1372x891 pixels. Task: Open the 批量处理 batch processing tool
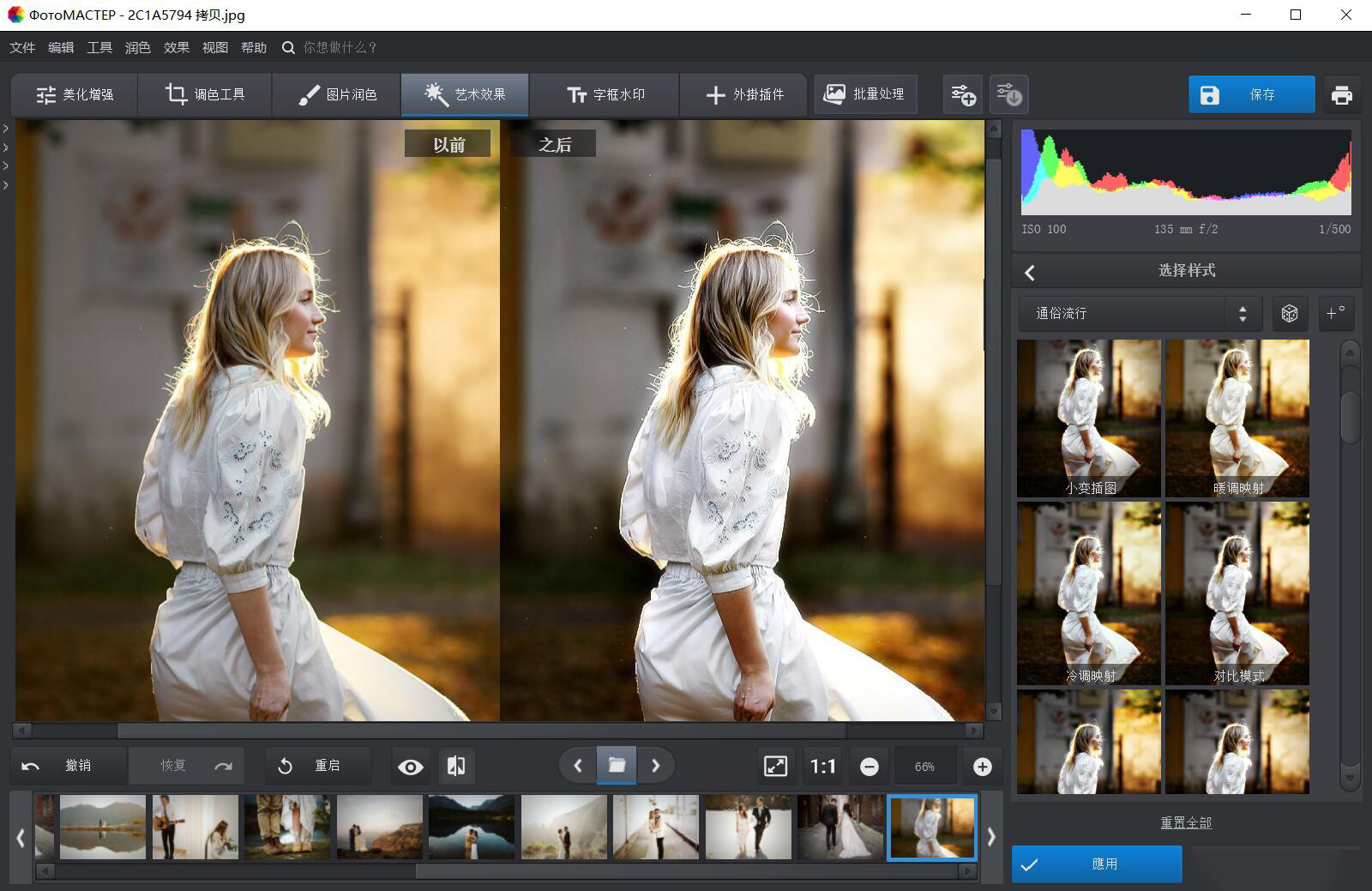(x=866, y=94)
